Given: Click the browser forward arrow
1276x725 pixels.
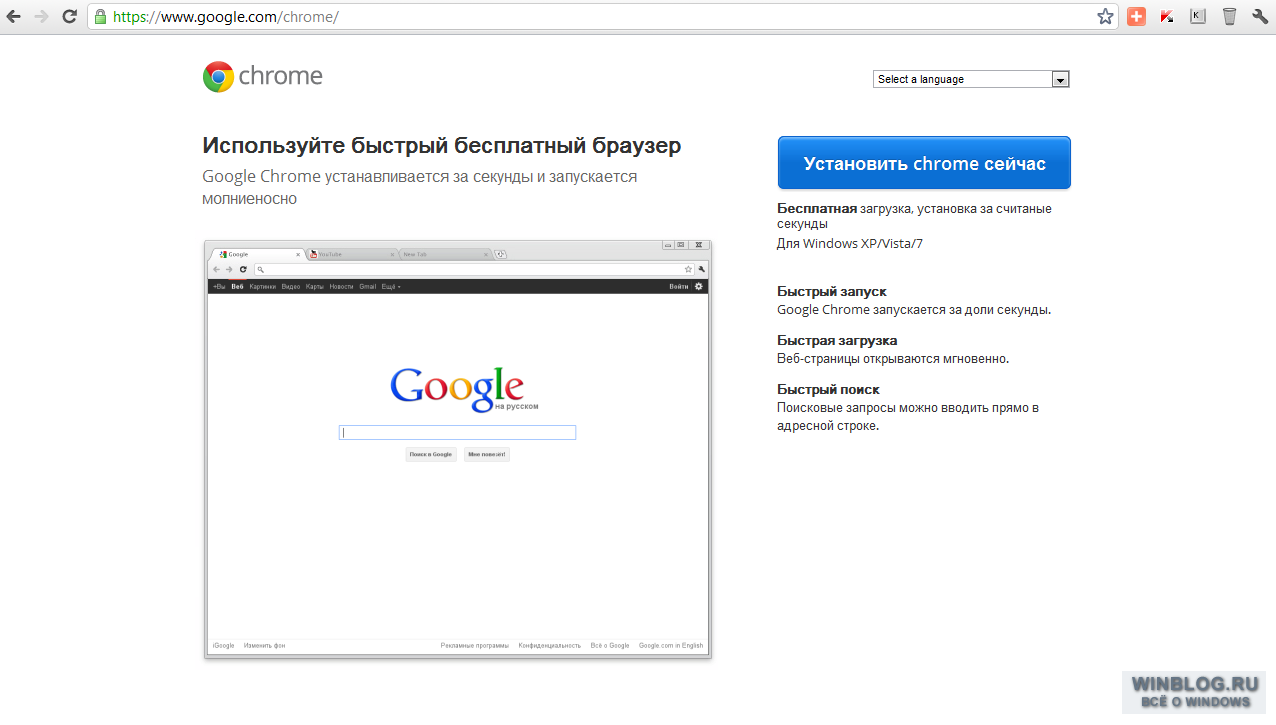Looking at the screenshot, I should (x=41, y=16).
